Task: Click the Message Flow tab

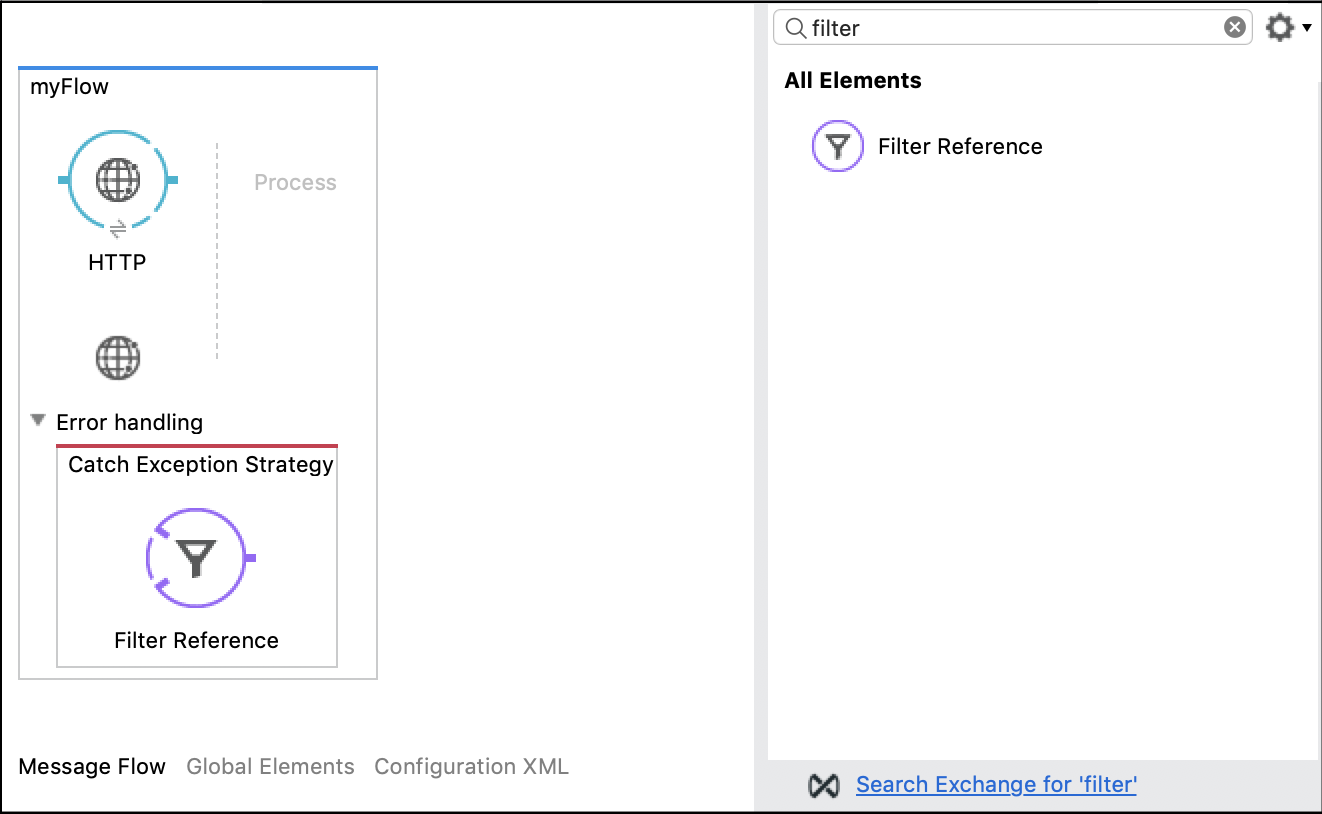Action: click(92, 766)
